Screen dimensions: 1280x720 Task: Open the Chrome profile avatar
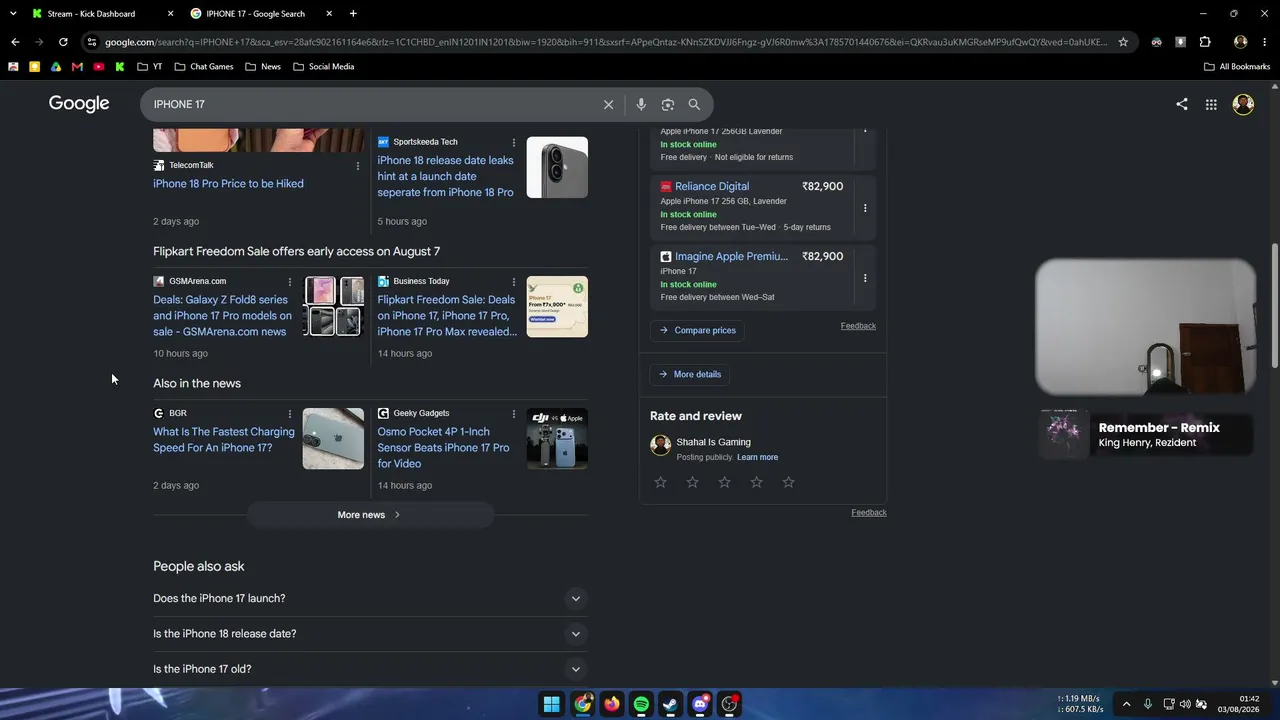[x=1240, y=42]
